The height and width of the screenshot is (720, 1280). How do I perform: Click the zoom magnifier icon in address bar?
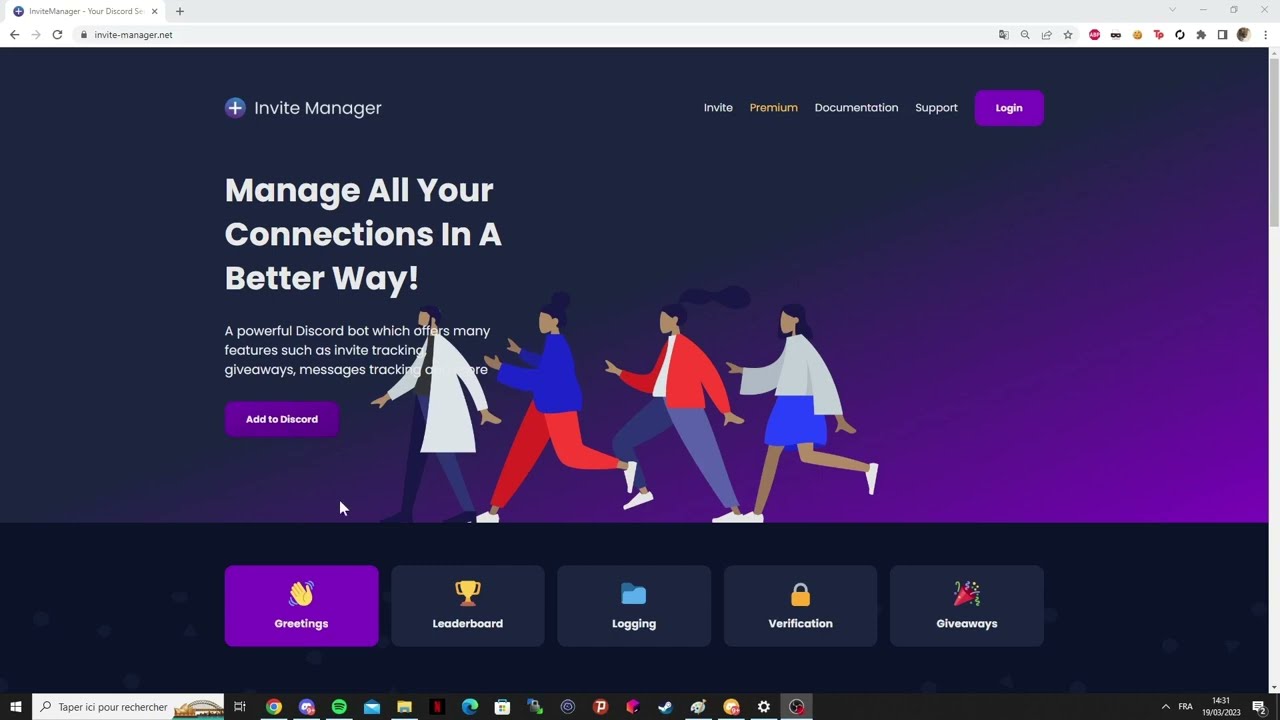coord(1025,35)
